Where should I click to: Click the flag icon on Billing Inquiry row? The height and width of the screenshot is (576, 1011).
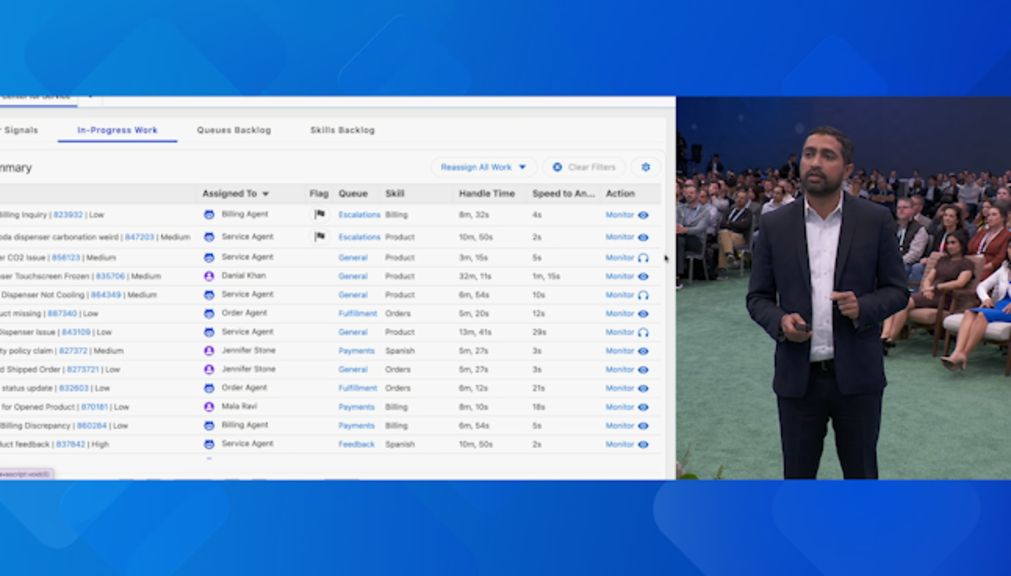(319, 214)
